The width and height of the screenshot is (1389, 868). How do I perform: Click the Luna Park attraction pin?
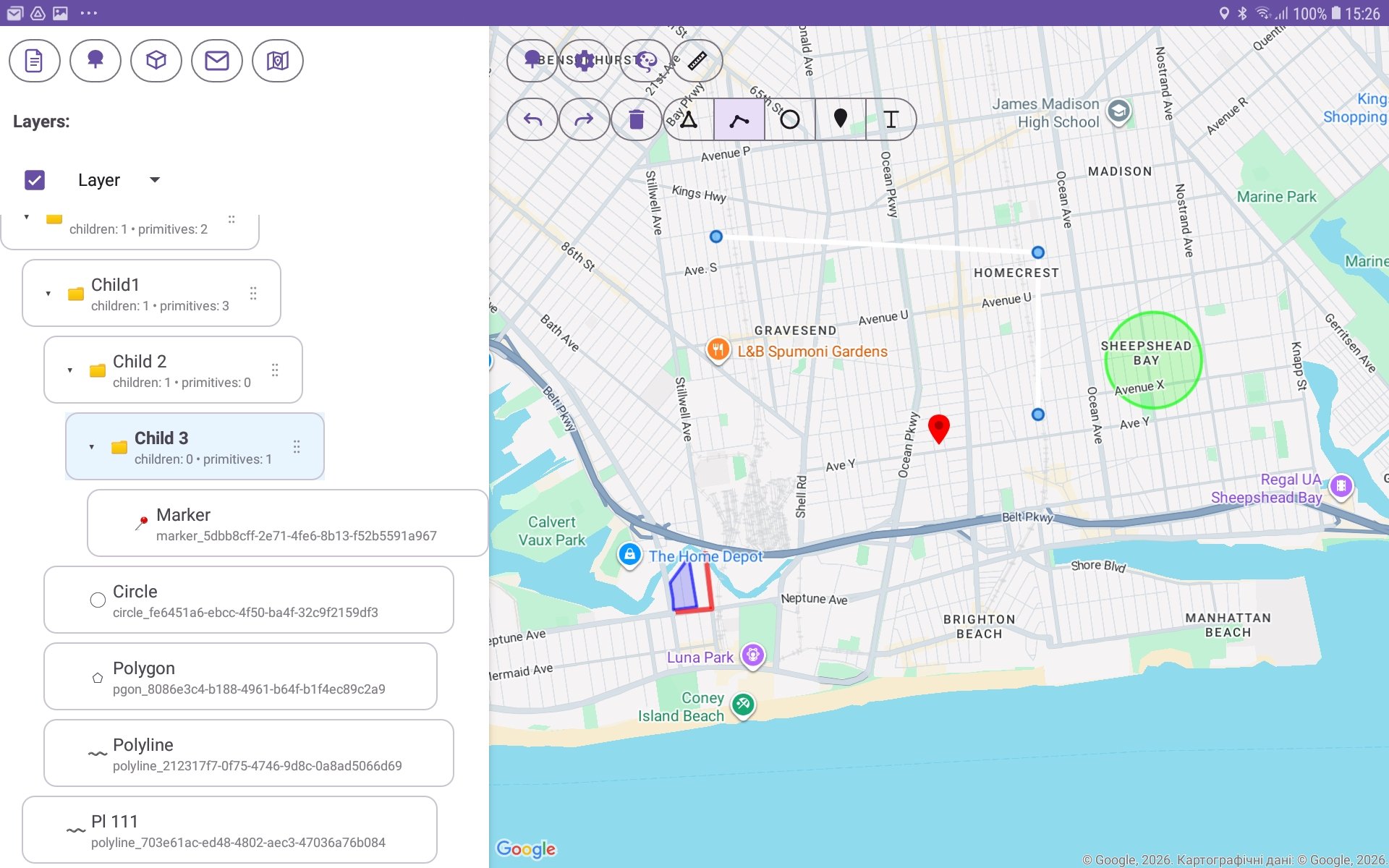753,655
